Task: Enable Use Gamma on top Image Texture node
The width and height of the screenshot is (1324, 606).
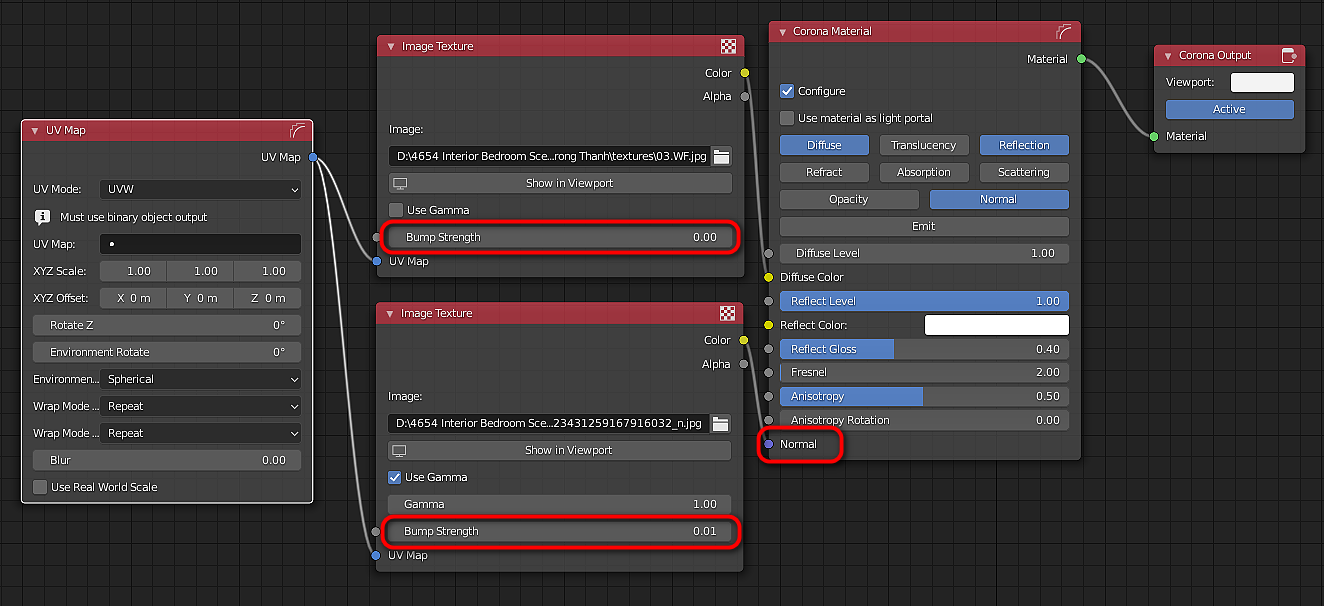Action: [x=396, y=210]
